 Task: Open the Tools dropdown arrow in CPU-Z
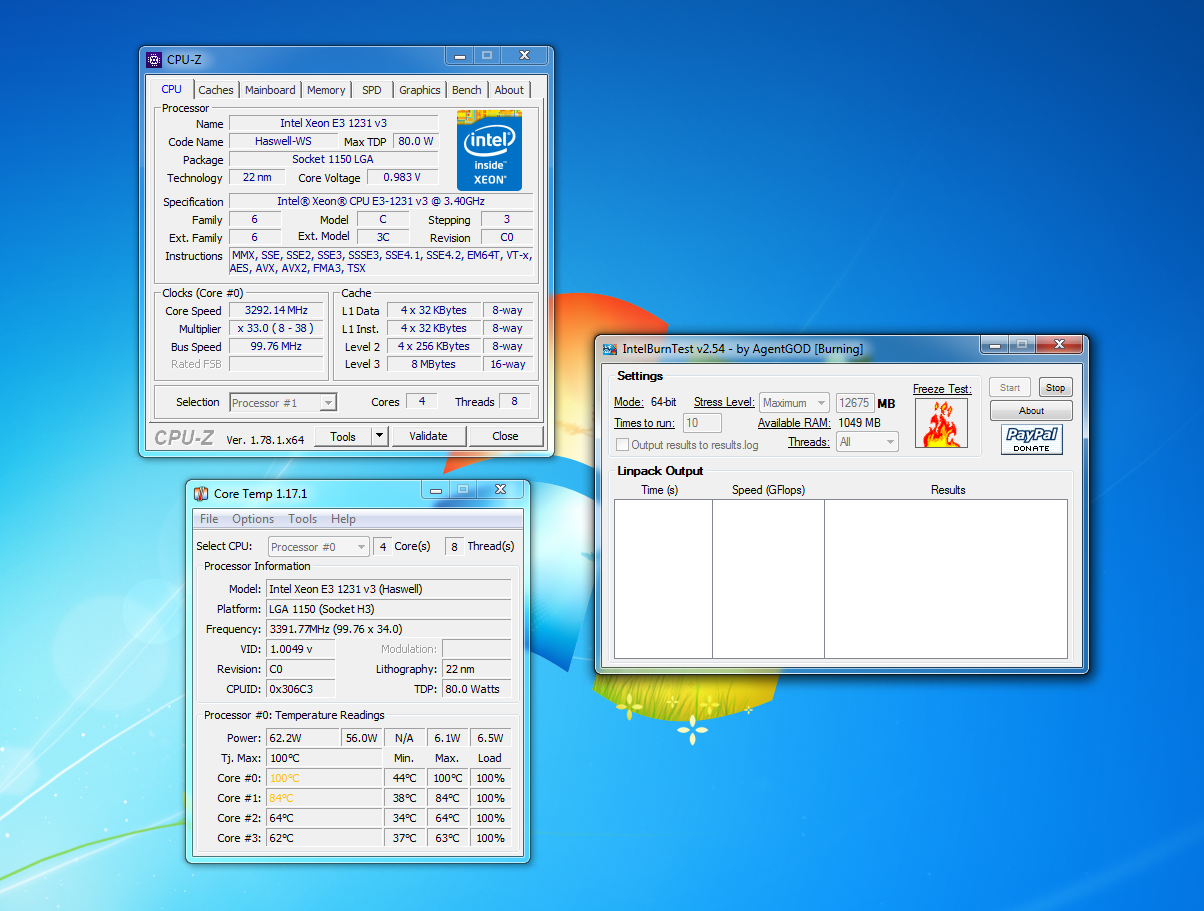click(x=379, y=436)
